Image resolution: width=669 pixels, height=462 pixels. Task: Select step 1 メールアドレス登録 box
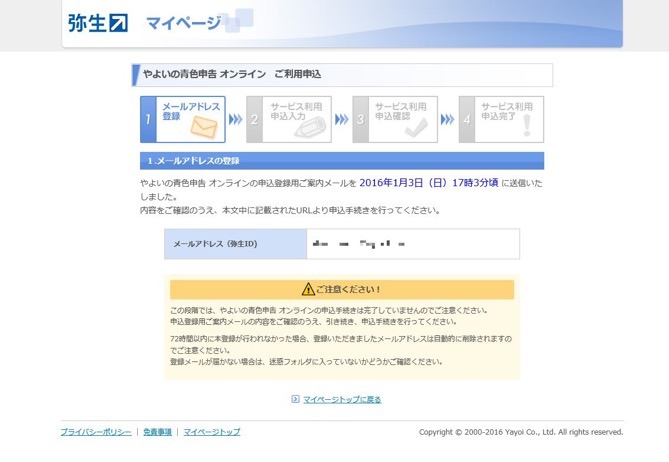pyautogui.click(x=183, y=119)
